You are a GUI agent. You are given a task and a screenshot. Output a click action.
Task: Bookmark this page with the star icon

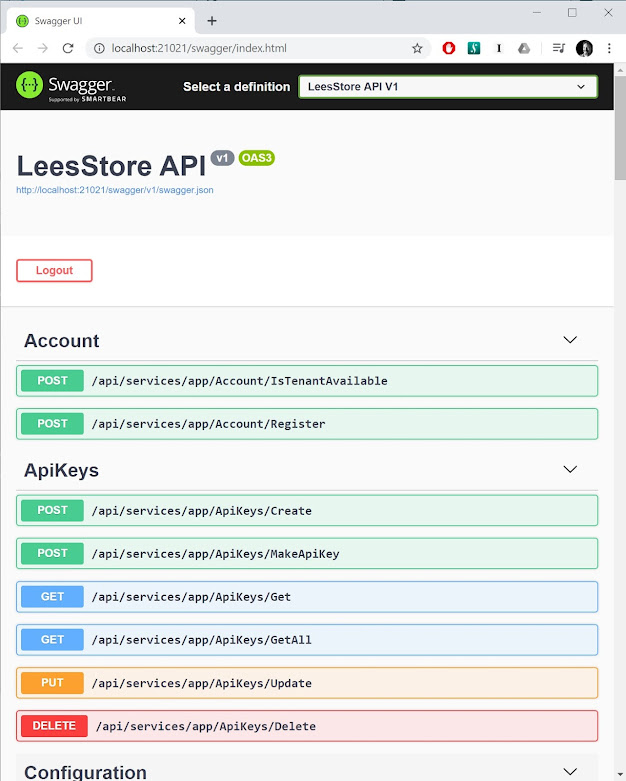(417, 48)
